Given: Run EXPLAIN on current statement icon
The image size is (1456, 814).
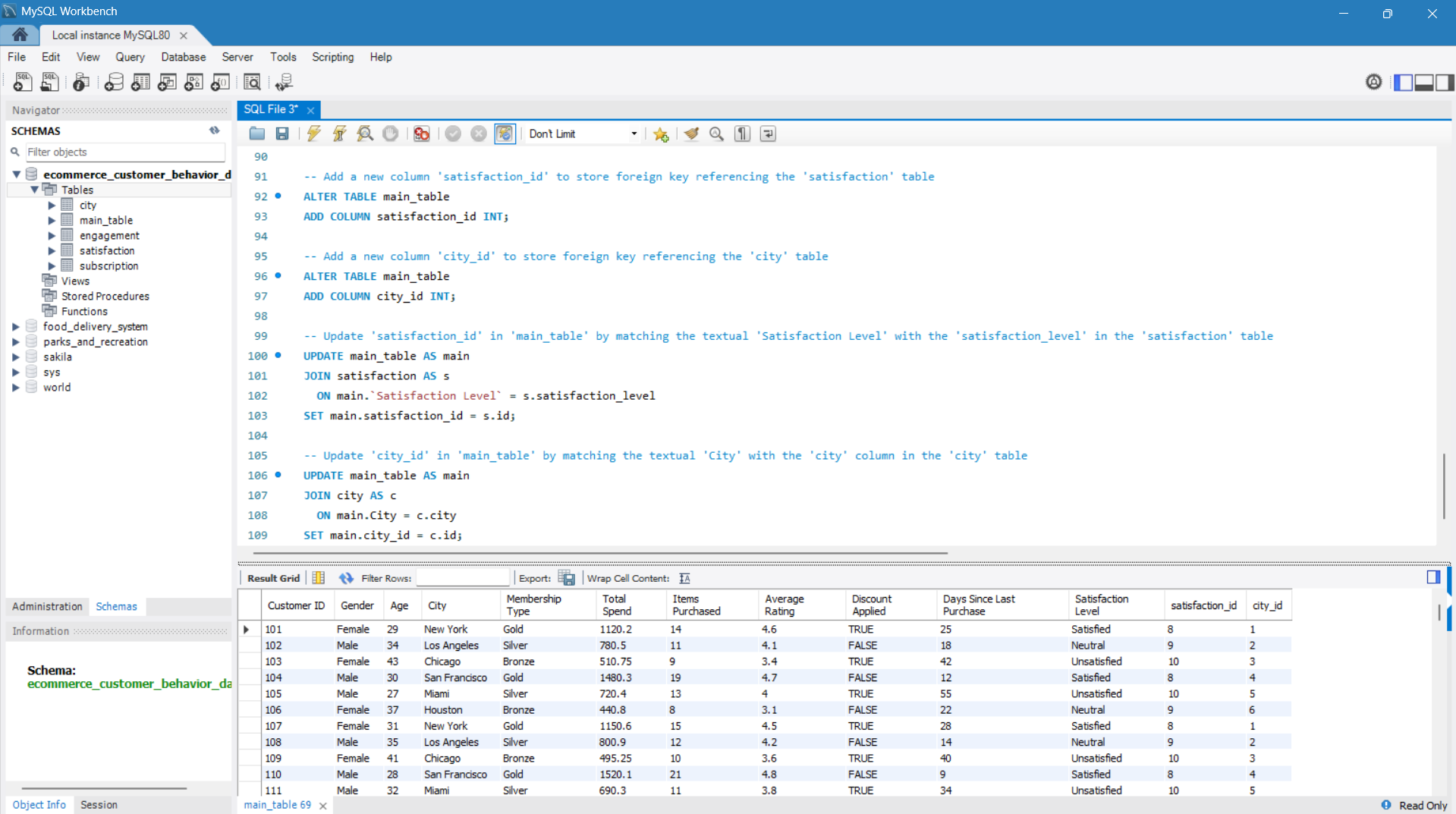Looking at the screenshot, I should (x=365, y=134).
